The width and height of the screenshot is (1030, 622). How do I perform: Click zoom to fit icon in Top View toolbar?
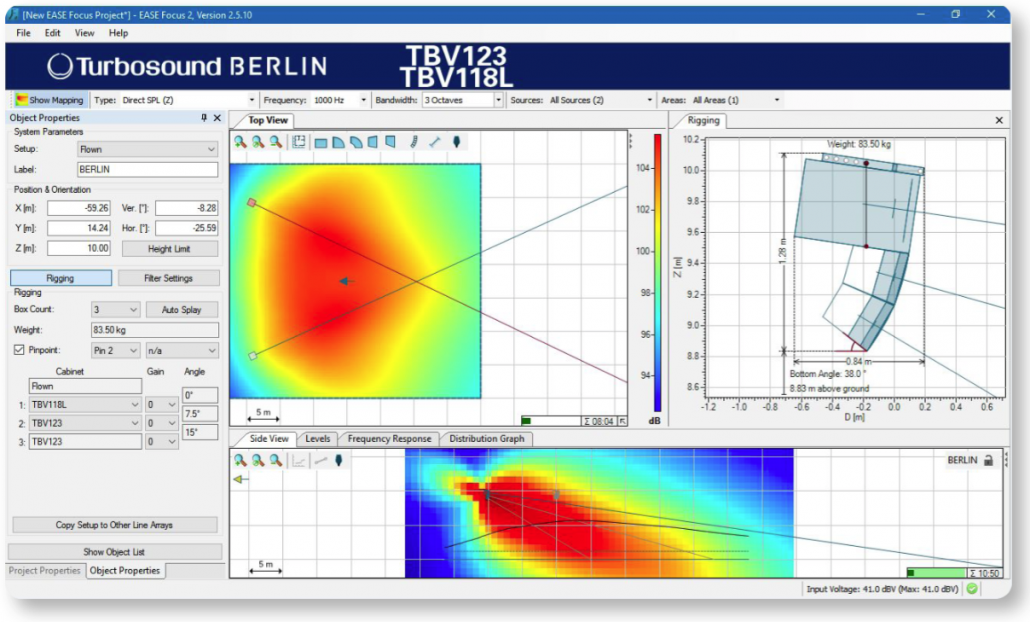(x=258, y=142)
